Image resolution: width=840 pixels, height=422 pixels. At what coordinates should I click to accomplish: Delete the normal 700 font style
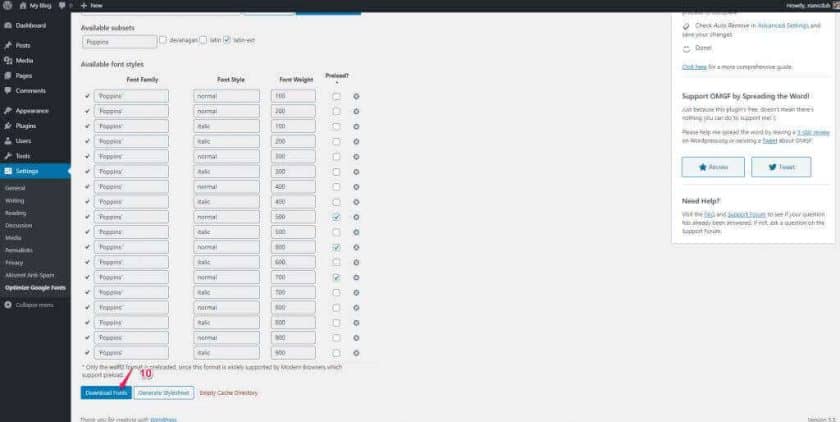point(356,277)
